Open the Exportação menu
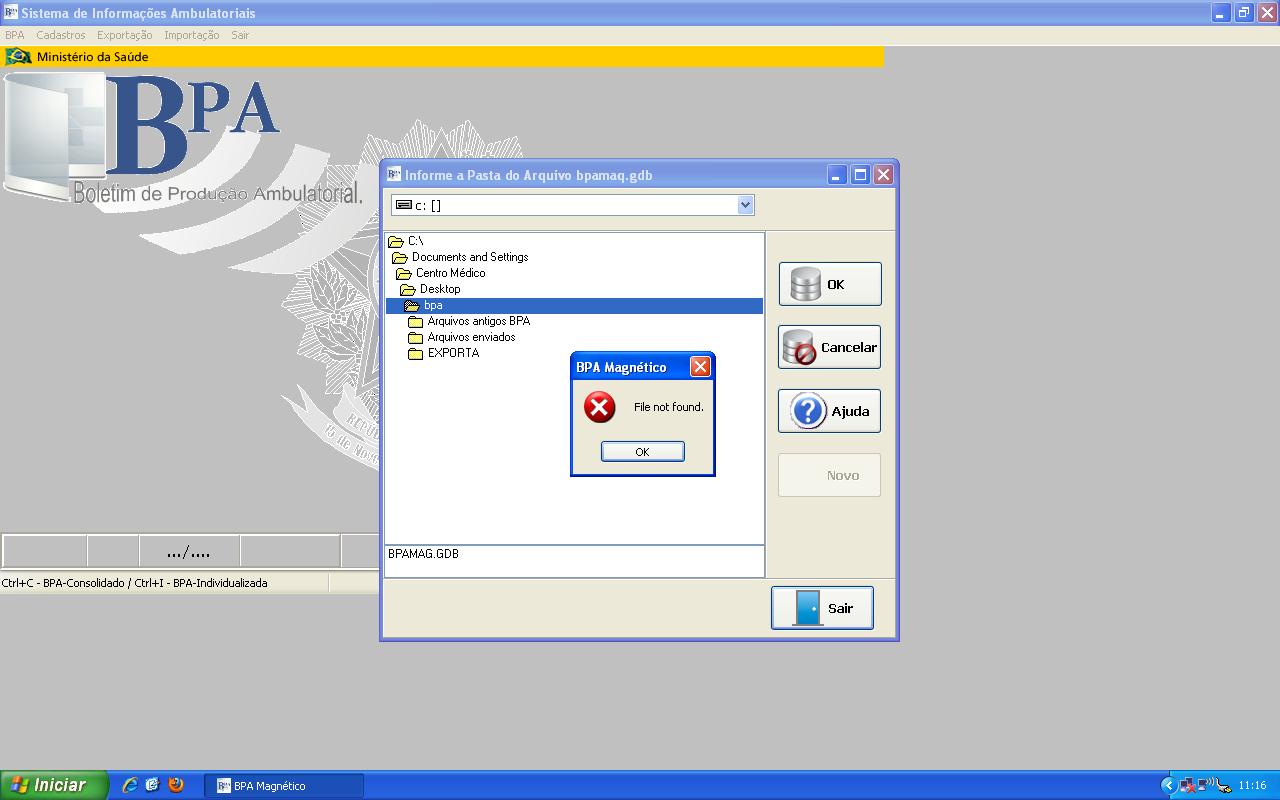 pyautogui.click(x=125, y=35)
